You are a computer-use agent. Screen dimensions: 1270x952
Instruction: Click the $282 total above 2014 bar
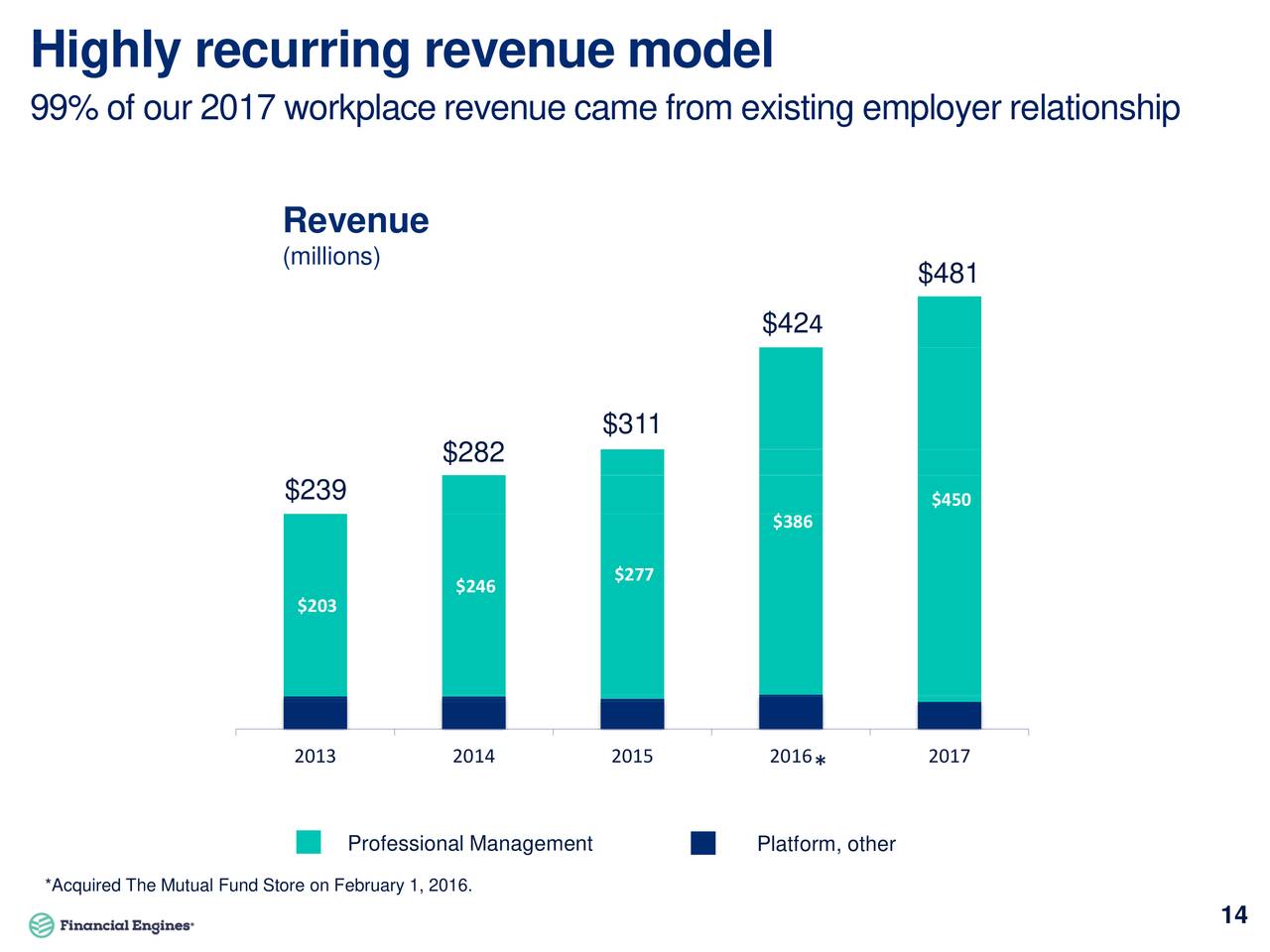[x=473, y=453]
